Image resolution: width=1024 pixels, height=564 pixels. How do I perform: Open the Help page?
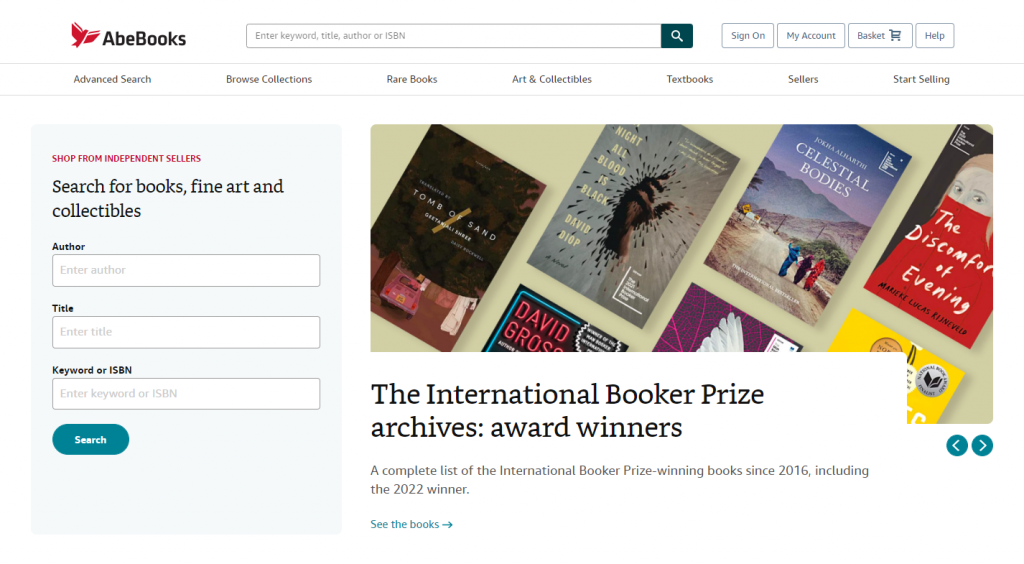pos(935,36)
